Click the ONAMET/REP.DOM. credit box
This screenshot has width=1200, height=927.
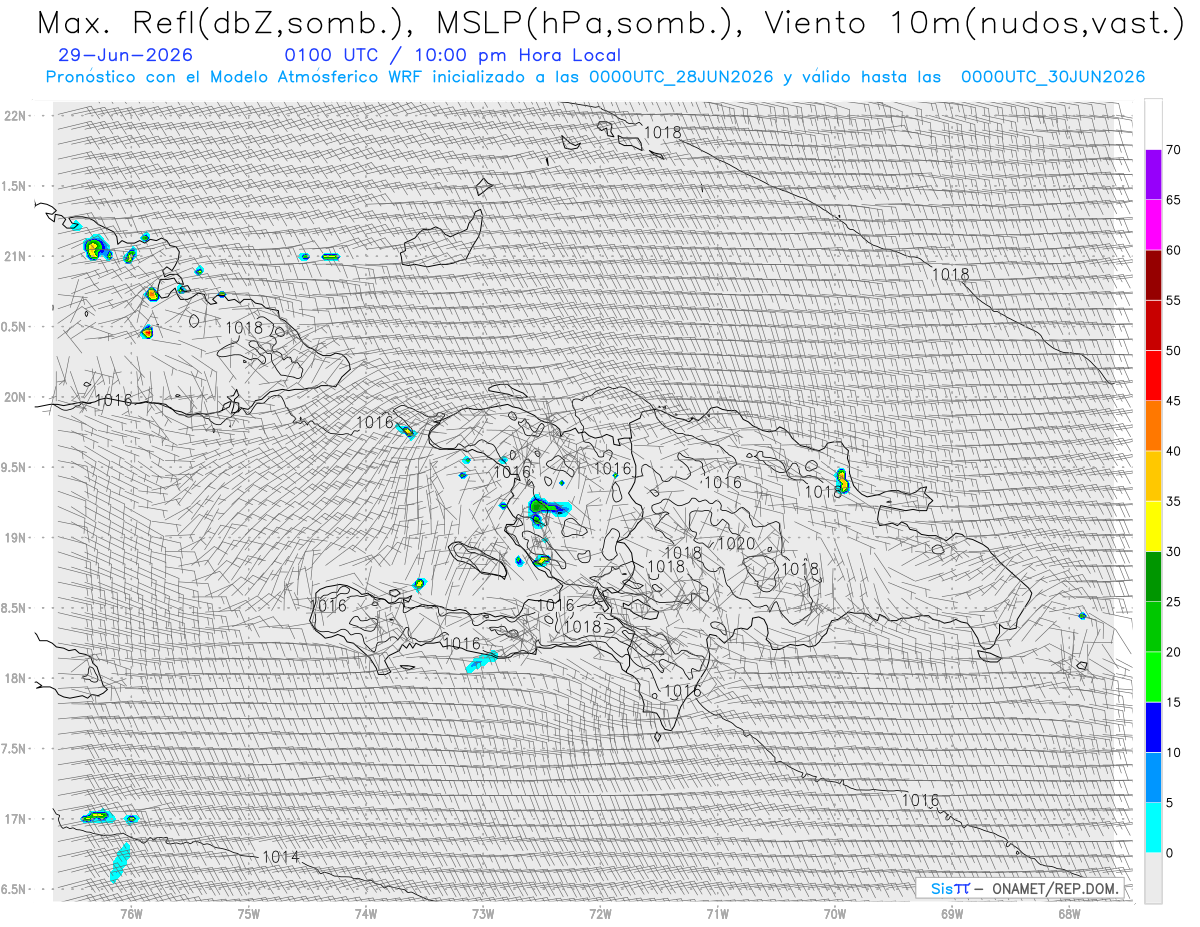pos(1020,888)
